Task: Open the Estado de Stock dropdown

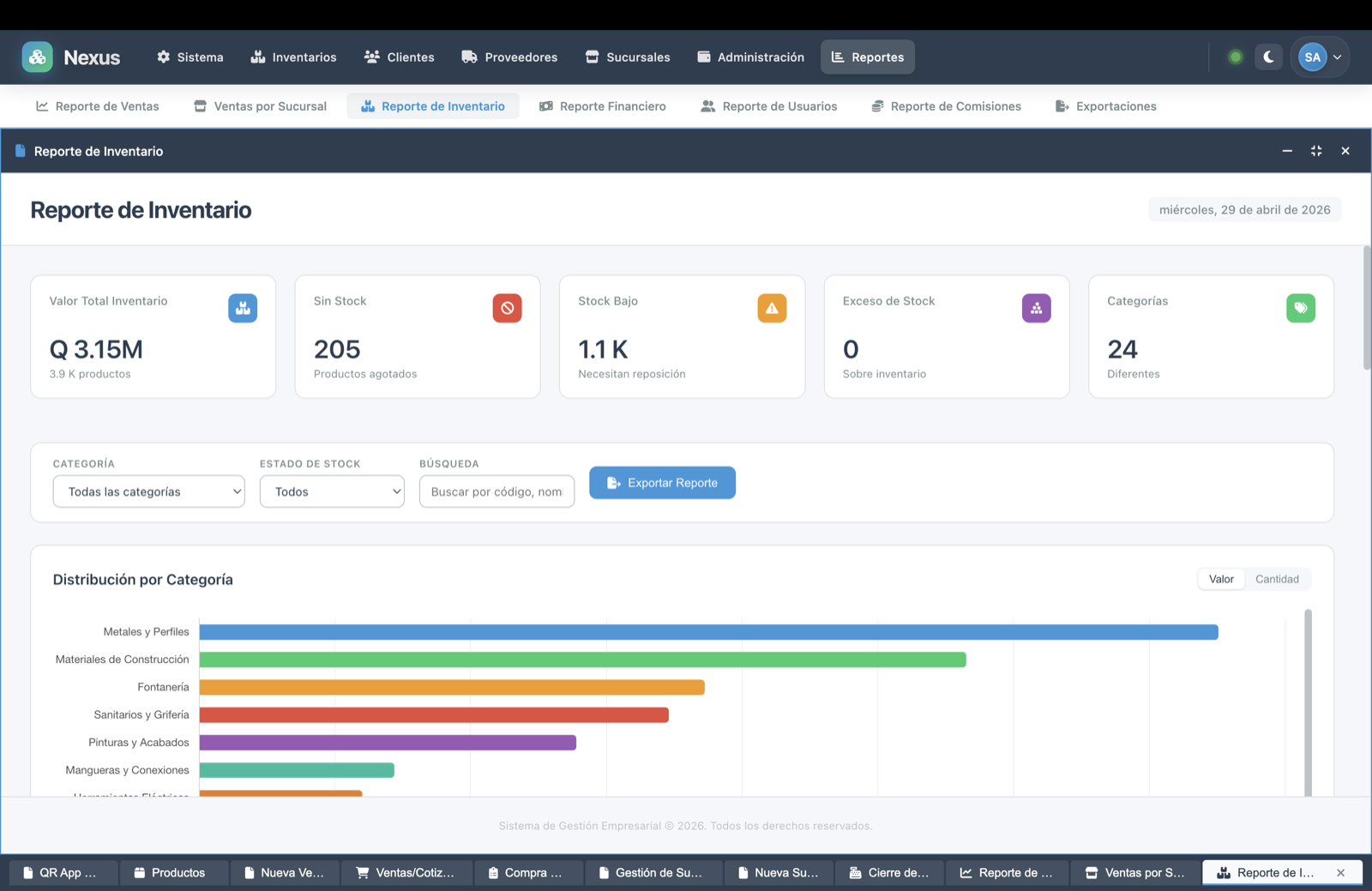Action: (x=332, y=491)
